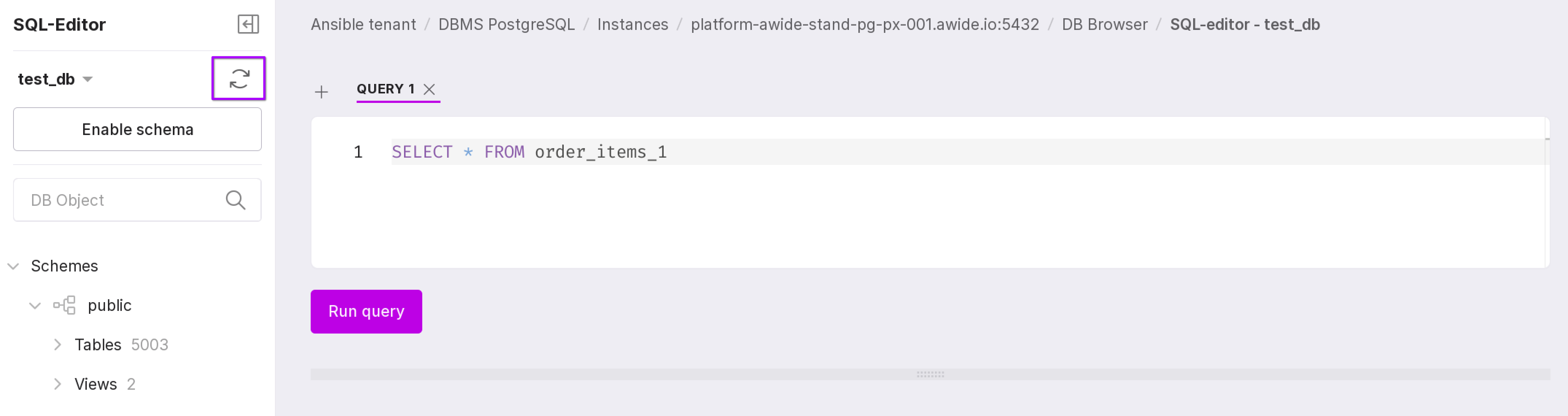The image size is (1568, 416).
Task: Collapse the SQL-Editor sidebar panel
Action: [x=248, y=24]
